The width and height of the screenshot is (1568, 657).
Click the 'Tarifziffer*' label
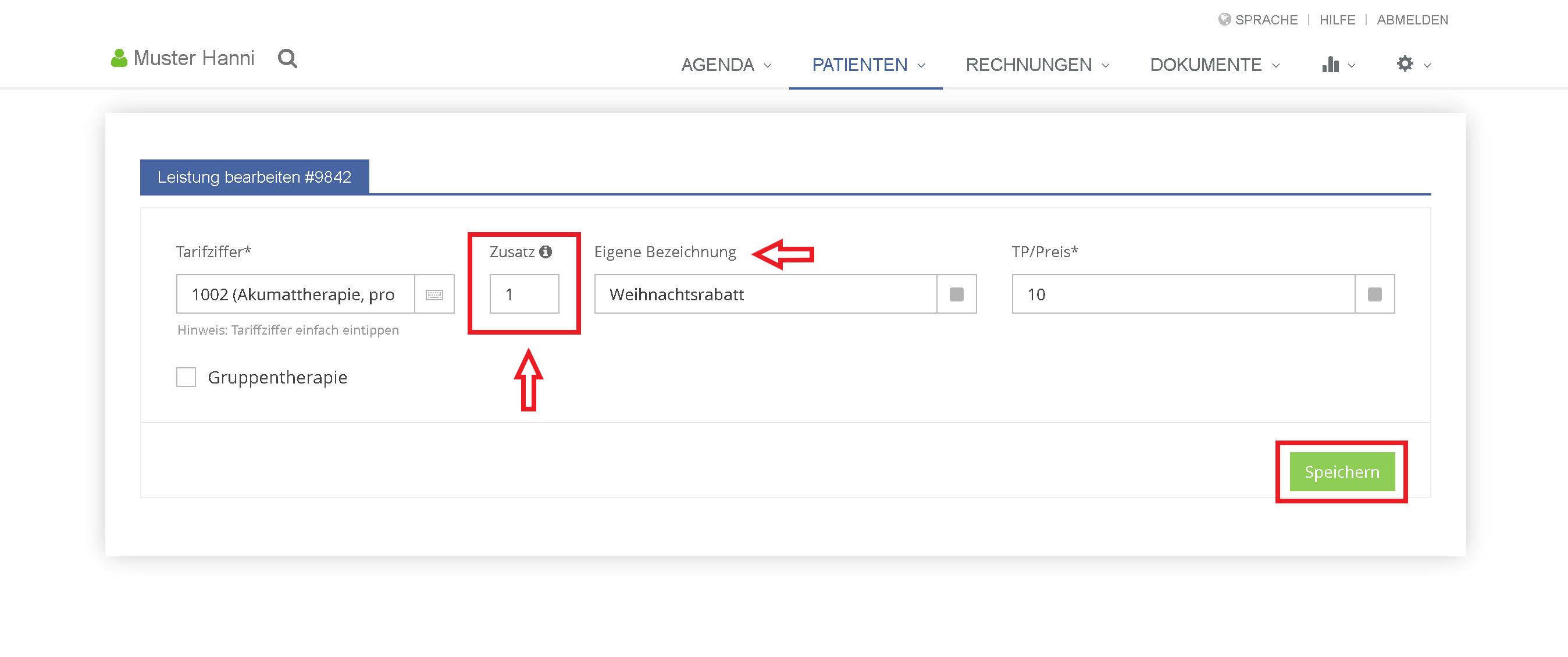click(x=213, y=251)
